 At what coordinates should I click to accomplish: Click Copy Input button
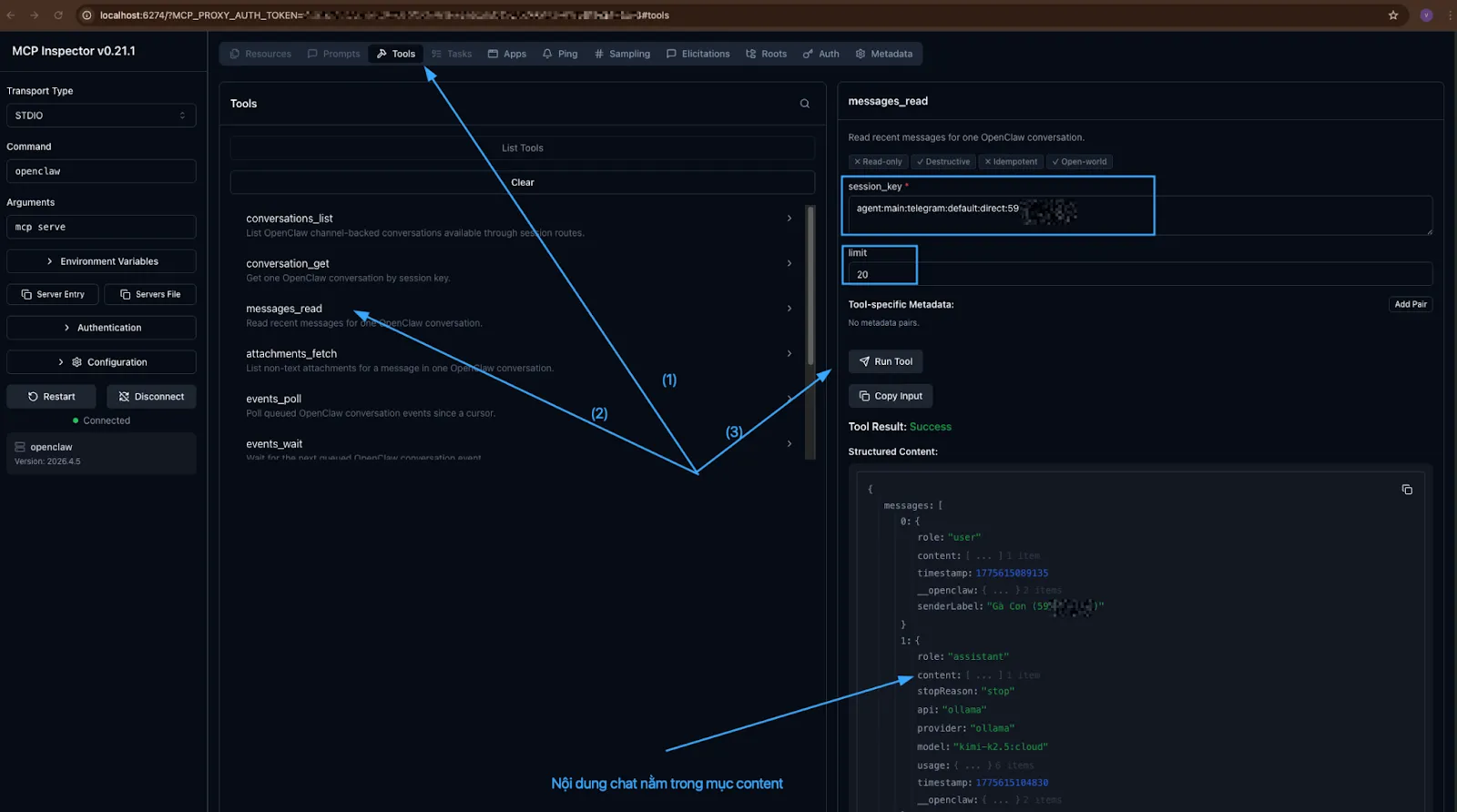(x=891, y=396)
